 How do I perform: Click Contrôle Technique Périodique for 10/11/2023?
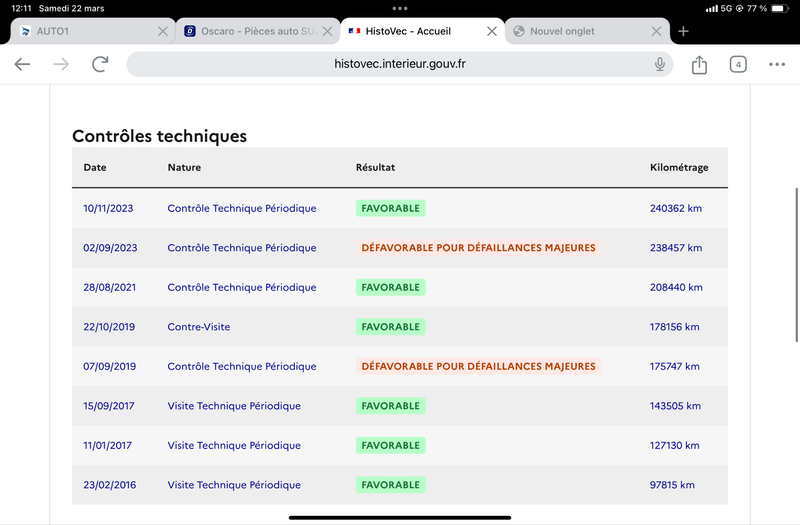click(242, 208)
